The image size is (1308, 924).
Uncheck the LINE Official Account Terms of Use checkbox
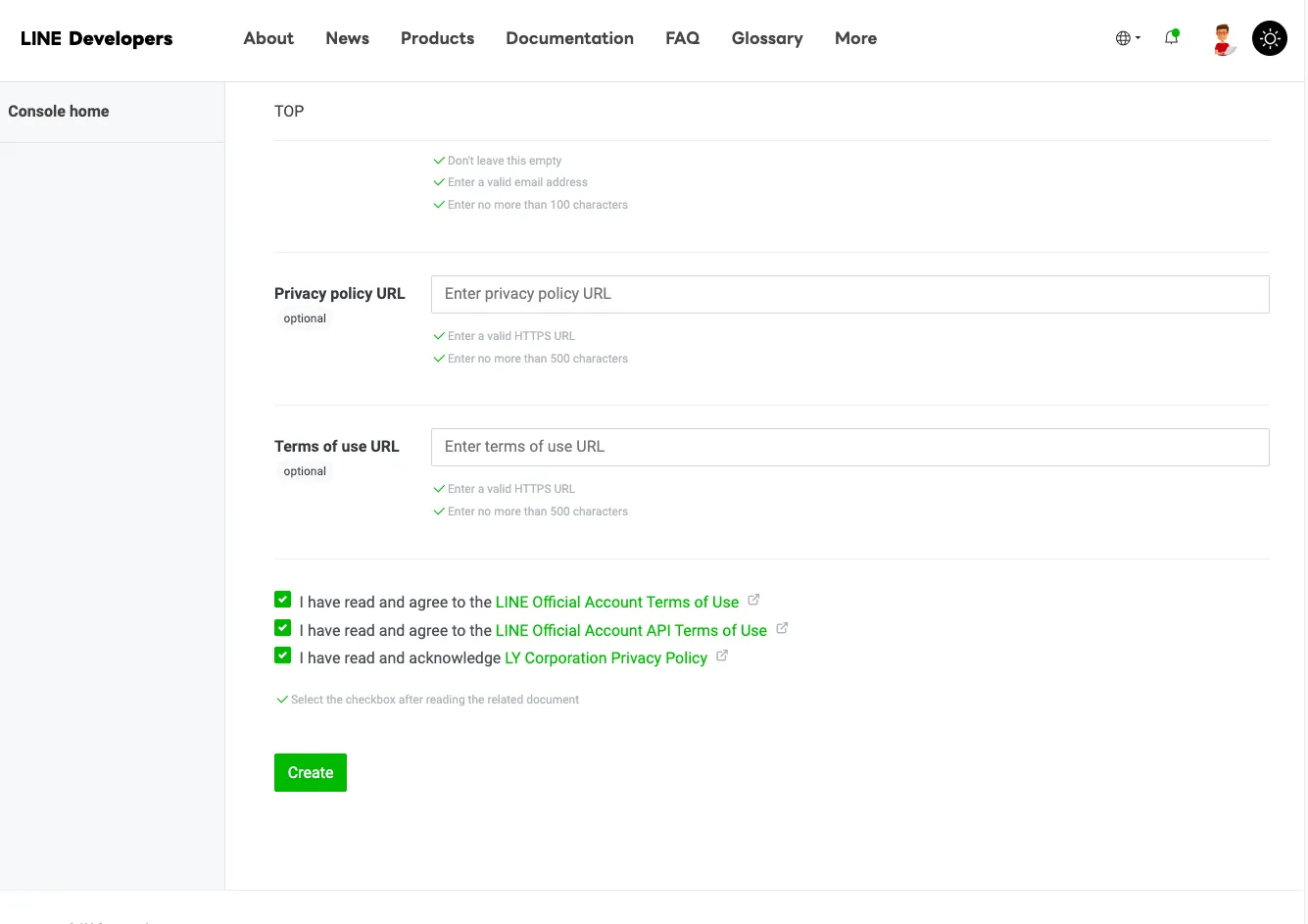pos(283,600)
